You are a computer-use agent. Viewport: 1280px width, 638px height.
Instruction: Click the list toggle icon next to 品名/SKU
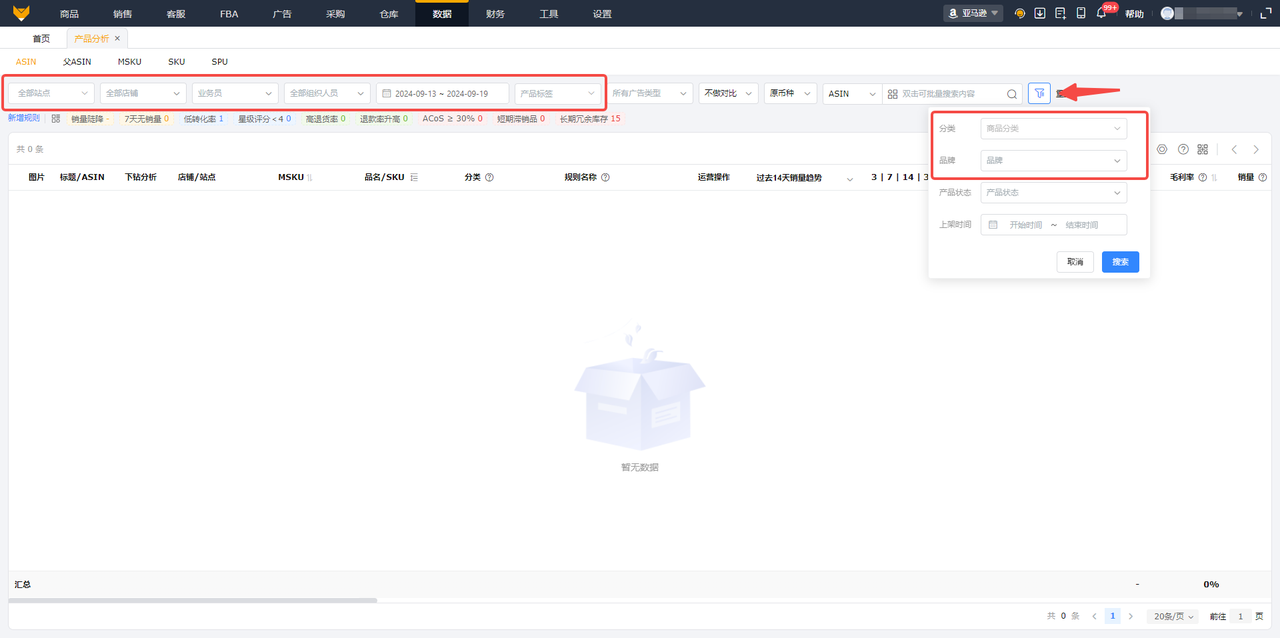[413, 177]
